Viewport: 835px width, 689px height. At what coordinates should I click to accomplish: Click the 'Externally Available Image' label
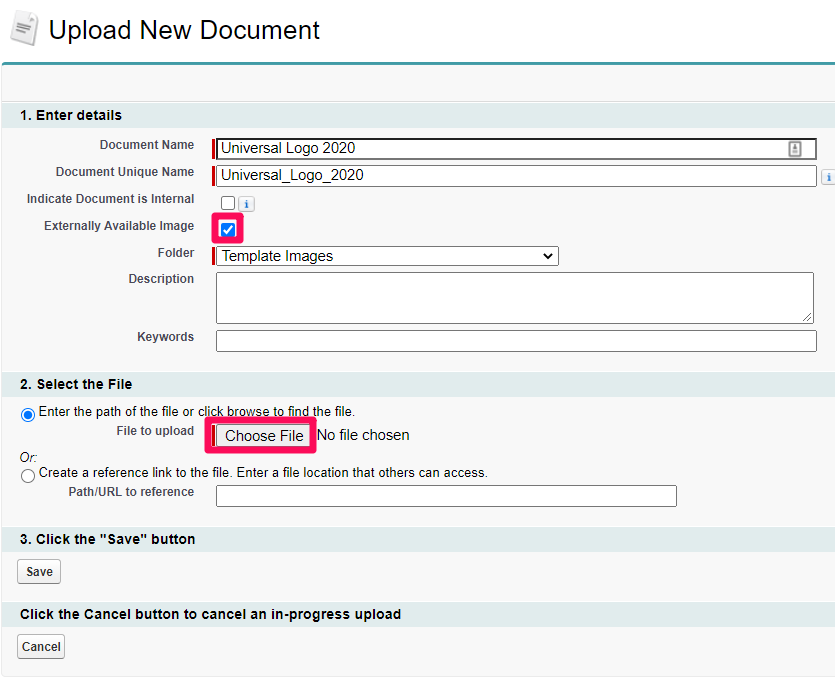119,226
